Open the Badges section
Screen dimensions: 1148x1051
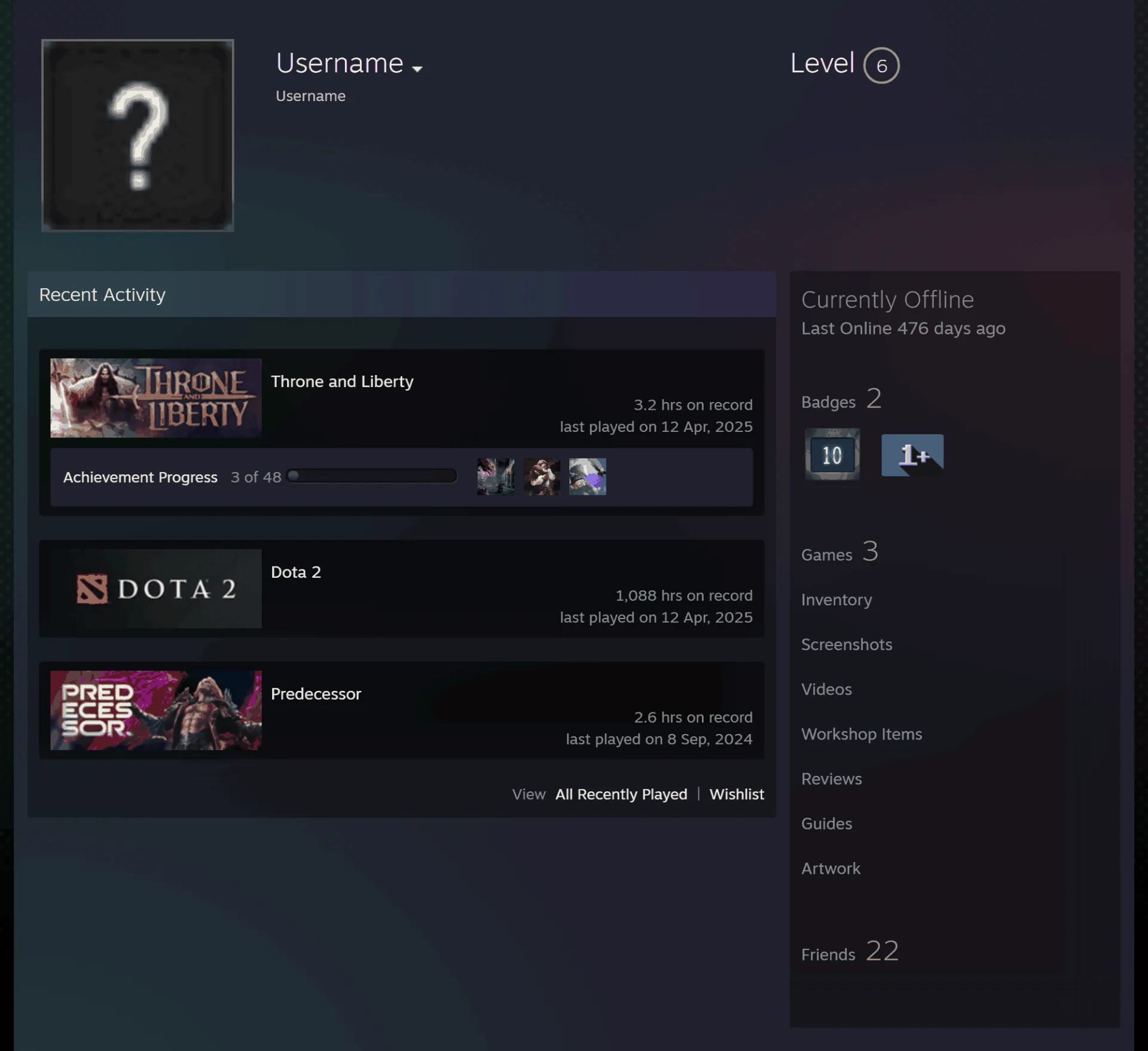(x=841, y=400)
